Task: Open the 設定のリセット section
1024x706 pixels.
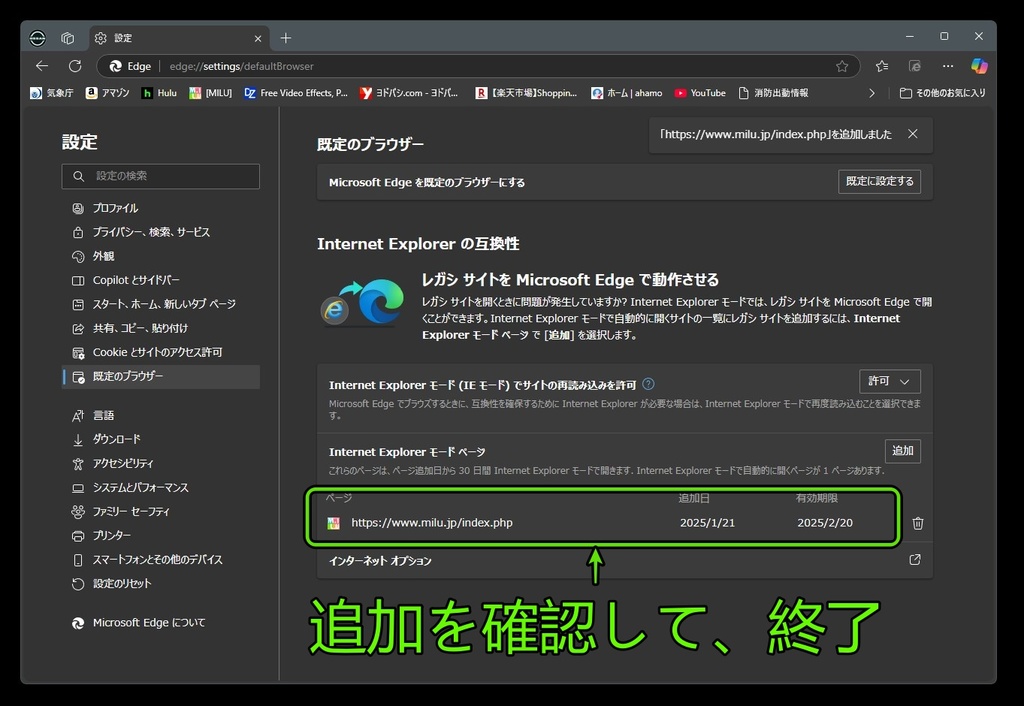Action: coord(161,584)
